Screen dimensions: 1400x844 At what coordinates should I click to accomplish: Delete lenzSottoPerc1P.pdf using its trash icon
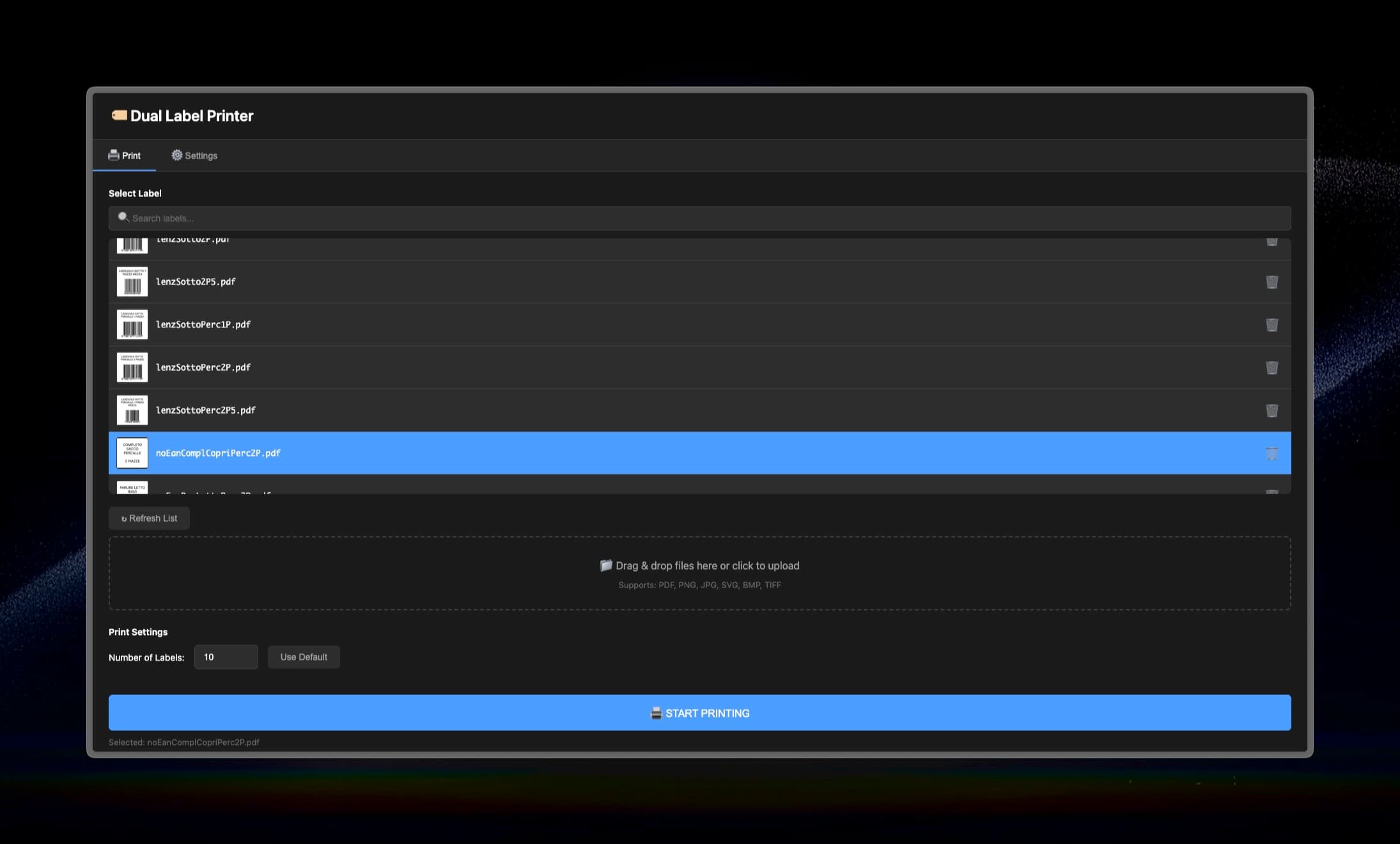pos(1272,325)
